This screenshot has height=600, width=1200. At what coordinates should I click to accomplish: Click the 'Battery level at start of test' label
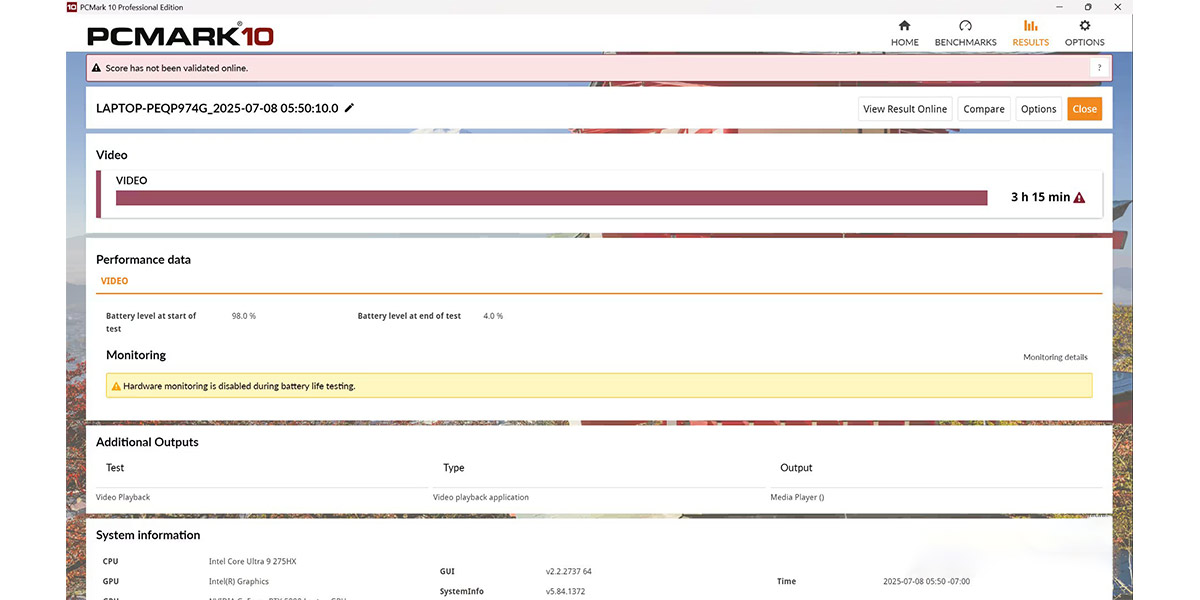(x=151, y=322)
